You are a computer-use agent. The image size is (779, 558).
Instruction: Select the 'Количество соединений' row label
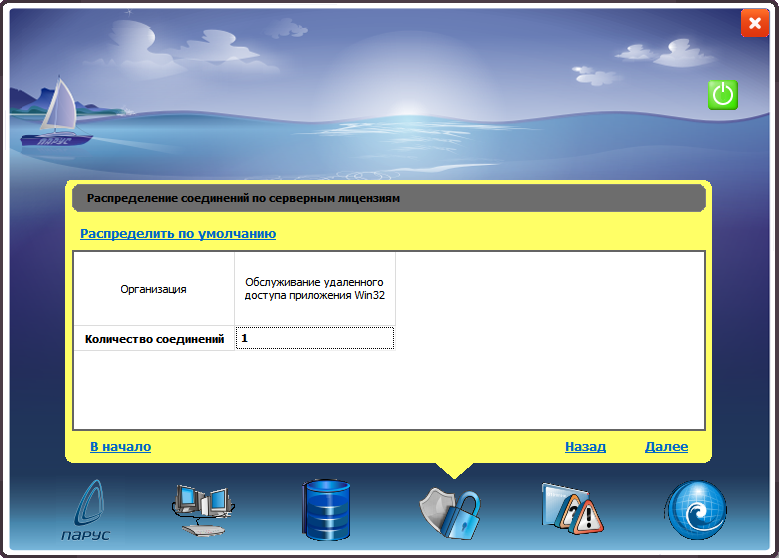coord(154,339)
